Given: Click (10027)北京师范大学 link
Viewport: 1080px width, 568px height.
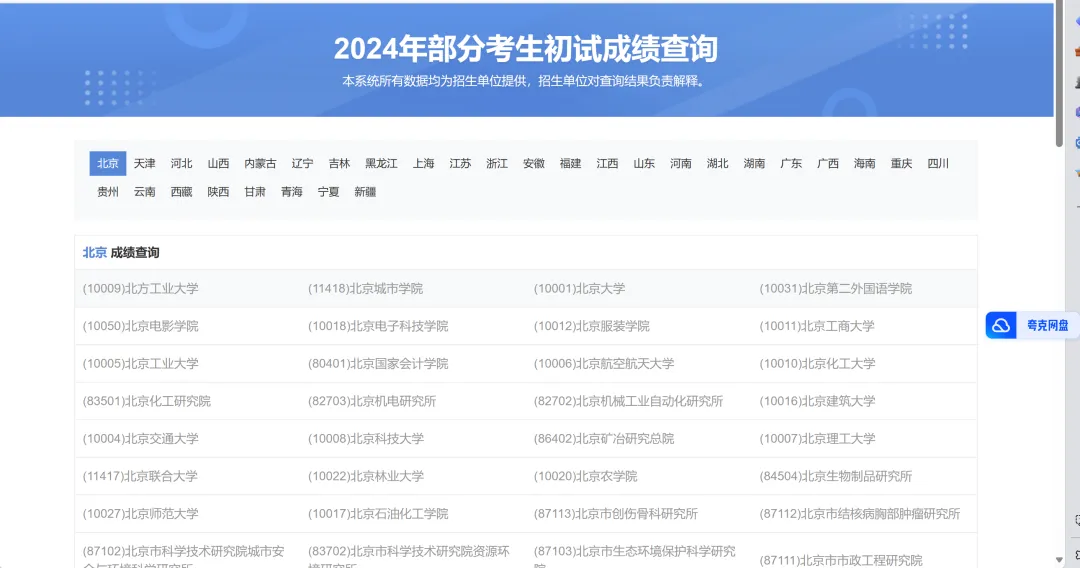Looking at the screenshot, I should click(x=141, y=514).
